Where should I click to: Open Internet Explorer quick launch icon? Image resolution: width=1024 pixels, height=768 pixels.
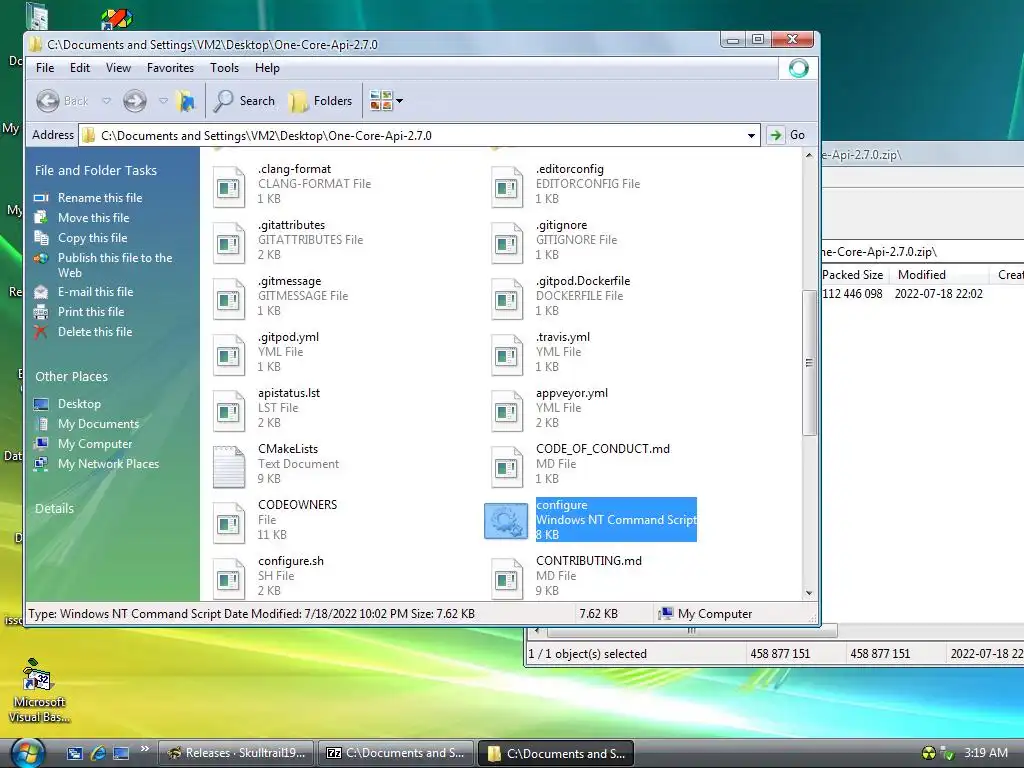98,753
